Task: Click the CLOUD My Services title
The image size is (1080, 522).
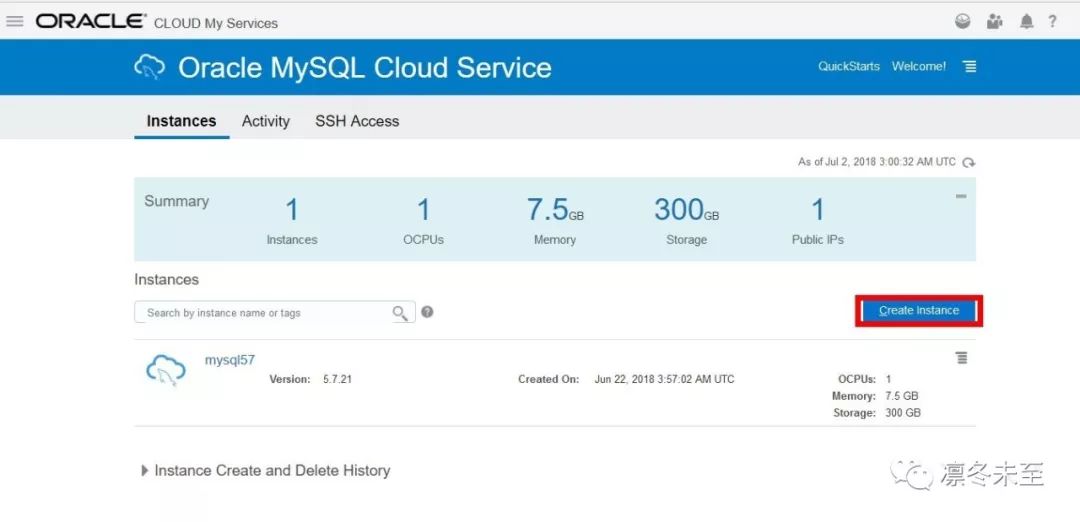Action: tap(216, 23)
